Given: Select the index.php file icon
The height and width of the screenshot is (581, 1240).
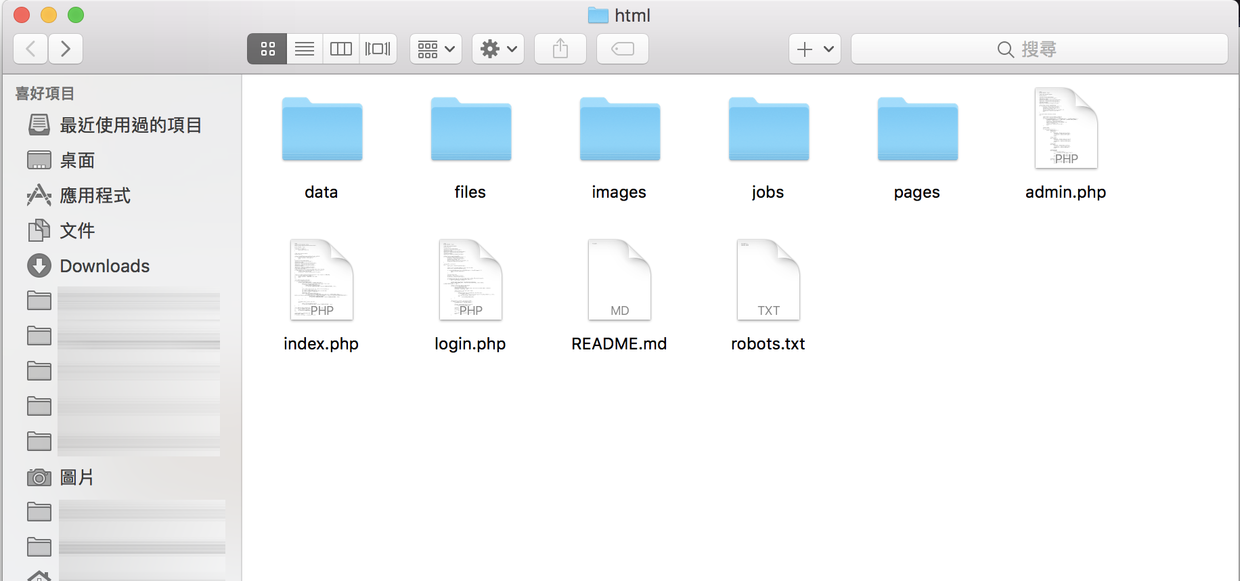Looking at the screenshot, I should tap(321, 281).
